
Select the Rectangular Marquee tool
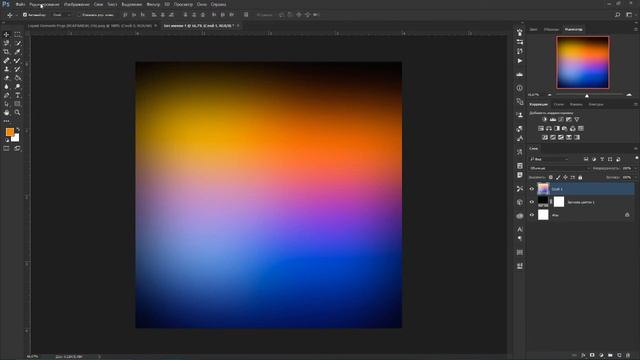tap(18, 34)
